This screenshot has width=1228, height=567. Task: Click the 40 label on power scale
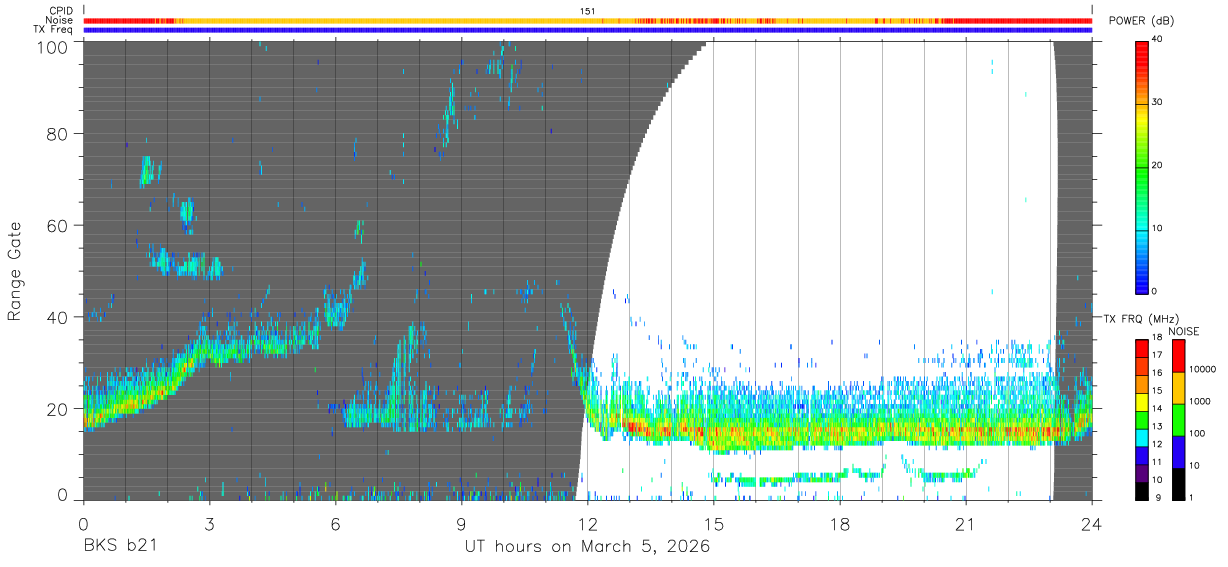1158,40
